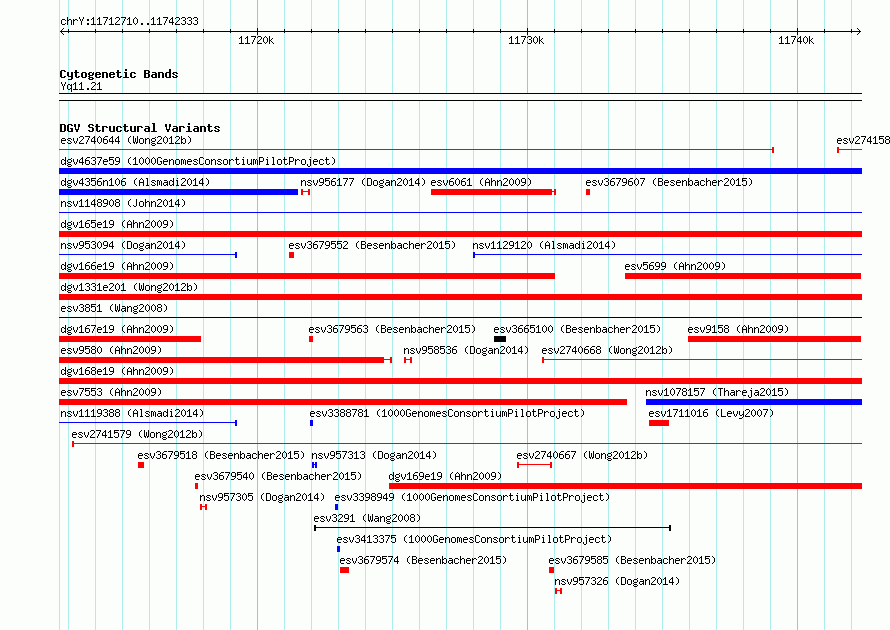Click nsv958536 (Dogan2014) label
The width and height of the screenshot is (890, 630).
(x=466, y=350)
